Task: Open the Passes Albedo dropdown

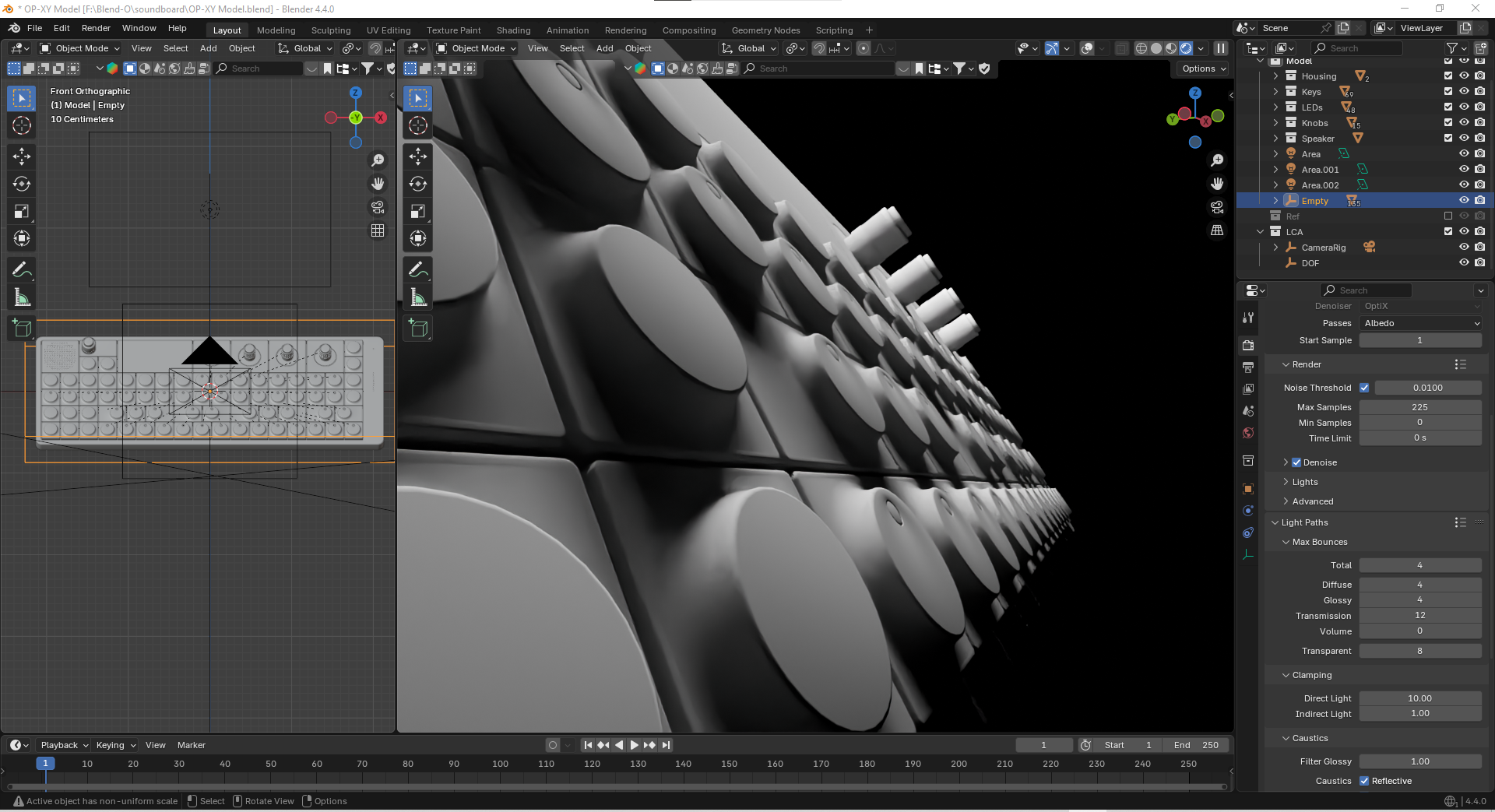Action: coord(1420,323)
